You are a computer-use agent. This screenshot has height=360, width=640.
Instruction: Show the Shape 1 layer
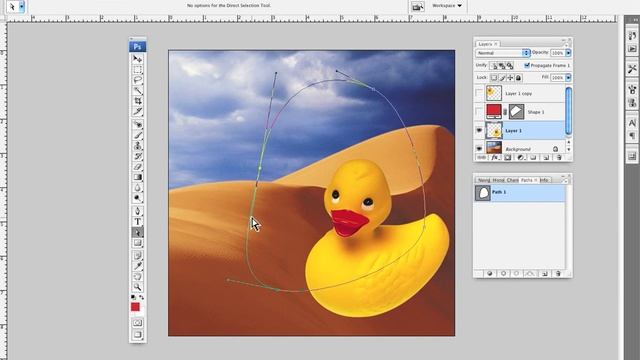pos(479,112)
